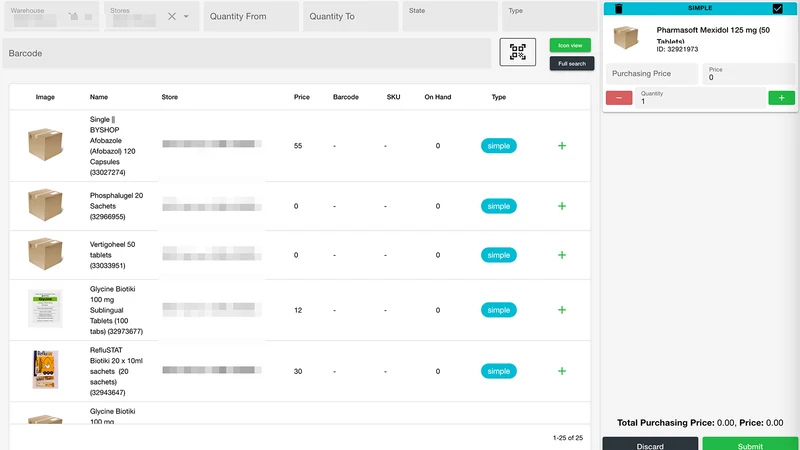Focus the Quantity From field
This screenshot has height=450, width=800.
(x=251, y=16)
